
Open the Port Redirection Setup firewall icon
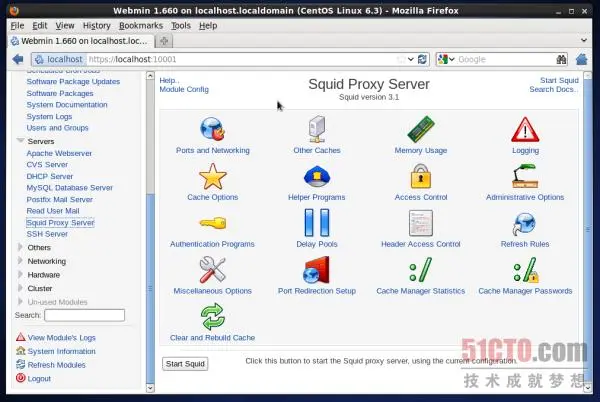coord(316,270)
